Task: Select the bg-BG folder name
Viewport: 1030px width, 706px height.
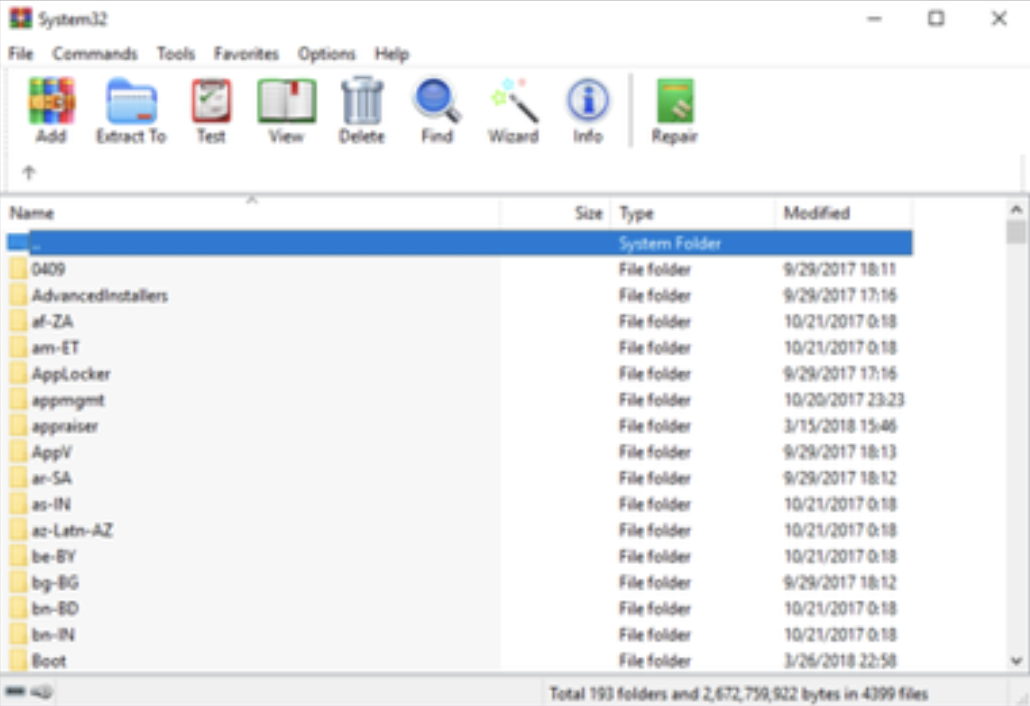Action: pos(55,583)
